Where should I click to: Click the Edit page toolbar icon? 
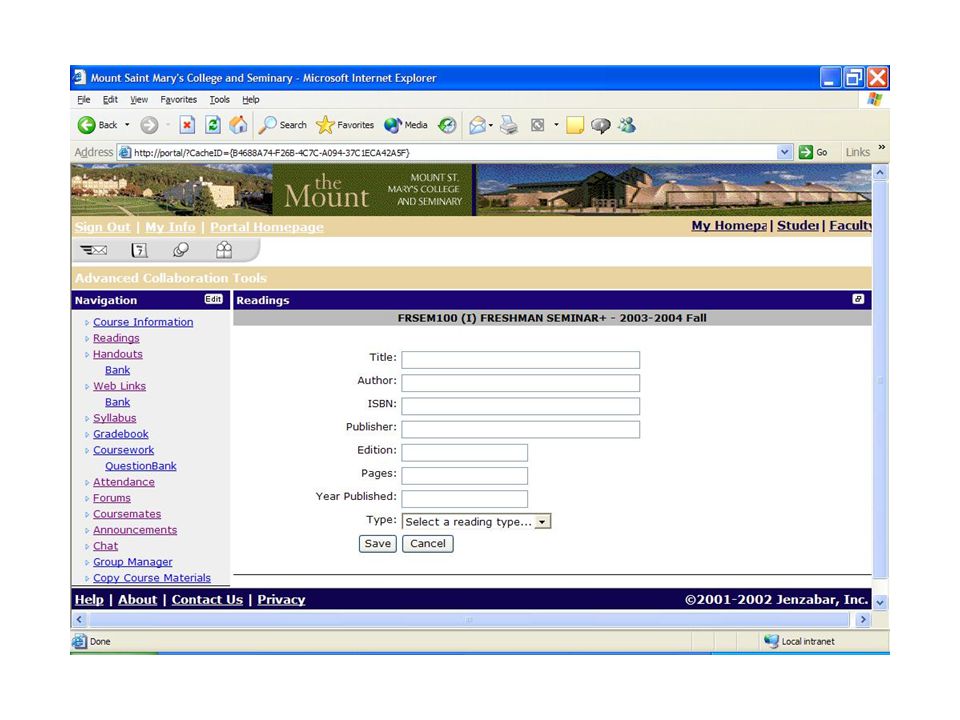(538, 126)
